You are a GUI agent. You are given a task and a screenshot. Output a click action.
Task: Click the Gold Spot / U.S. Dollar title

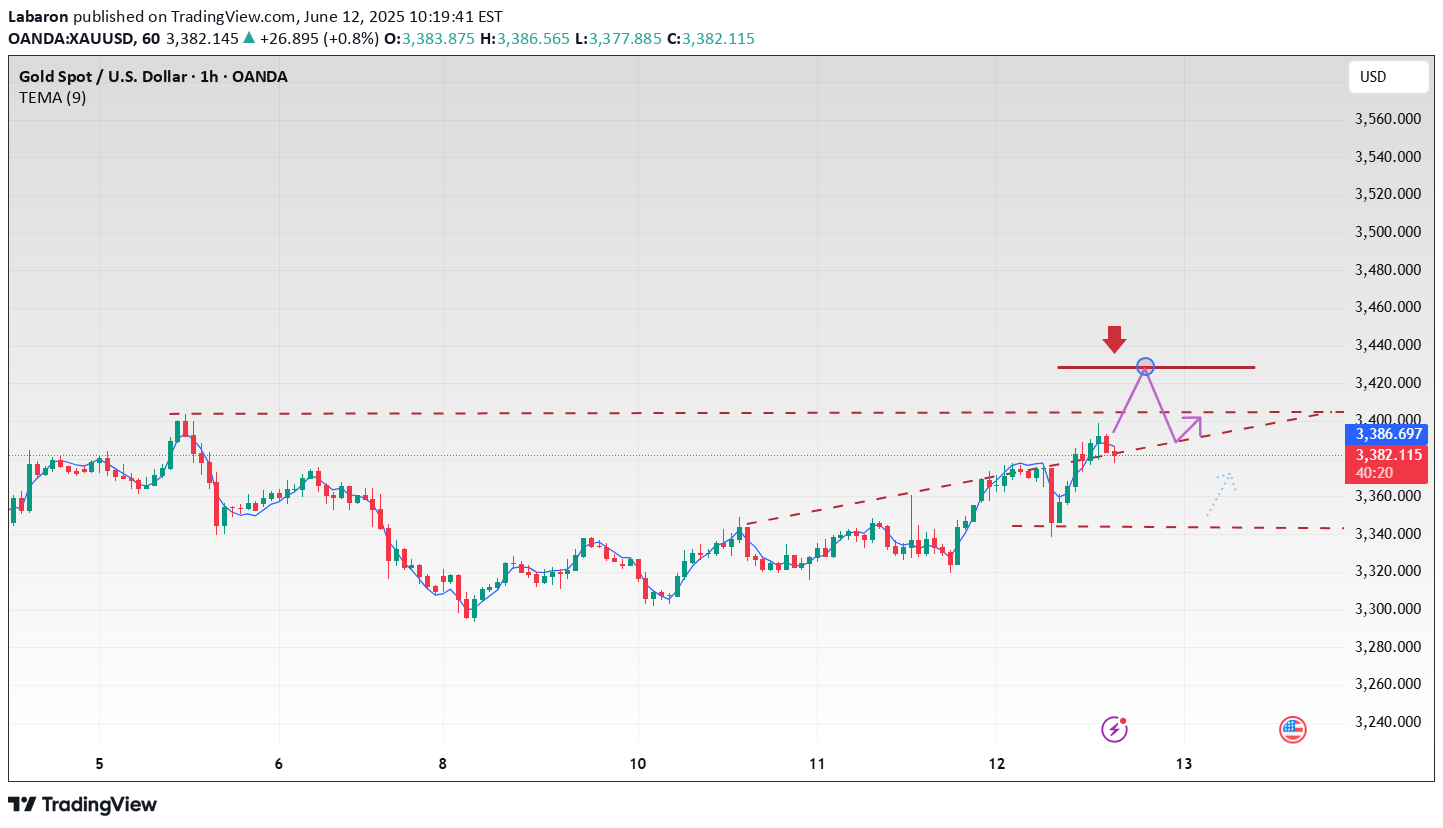coord(153,77)
